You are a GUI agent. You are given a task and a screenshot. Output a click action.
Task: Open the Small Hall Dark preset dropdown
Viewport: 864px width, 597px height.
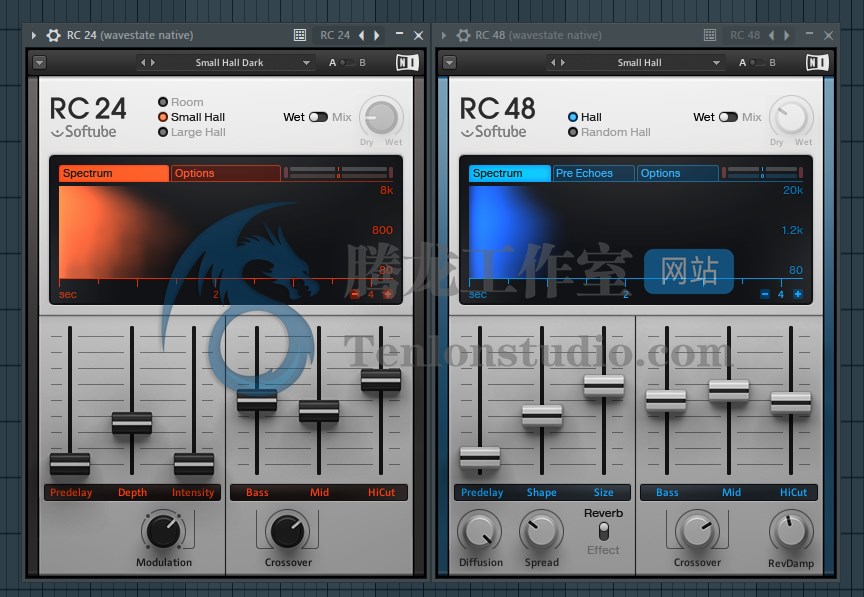click(306, 63)
